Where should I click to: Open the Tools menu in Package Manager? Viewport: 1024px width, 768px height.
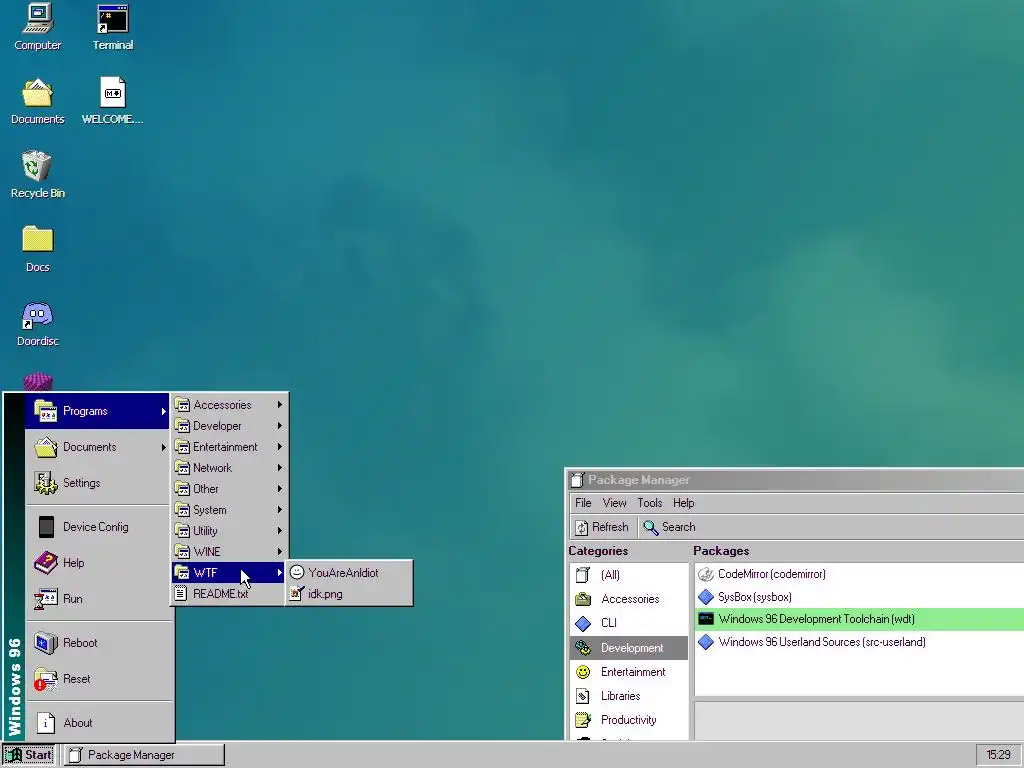click(650, 503)
